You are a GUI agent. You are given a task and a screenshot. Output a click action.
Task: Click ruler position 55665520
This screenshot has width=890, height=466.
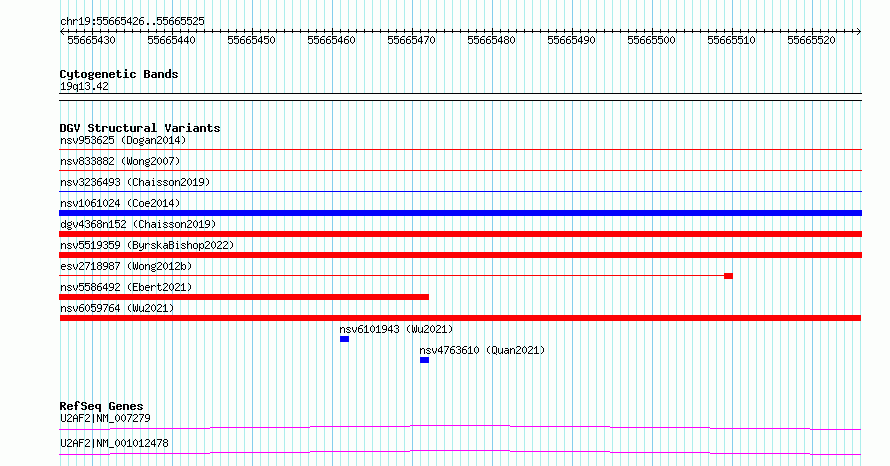coord(812,40)
